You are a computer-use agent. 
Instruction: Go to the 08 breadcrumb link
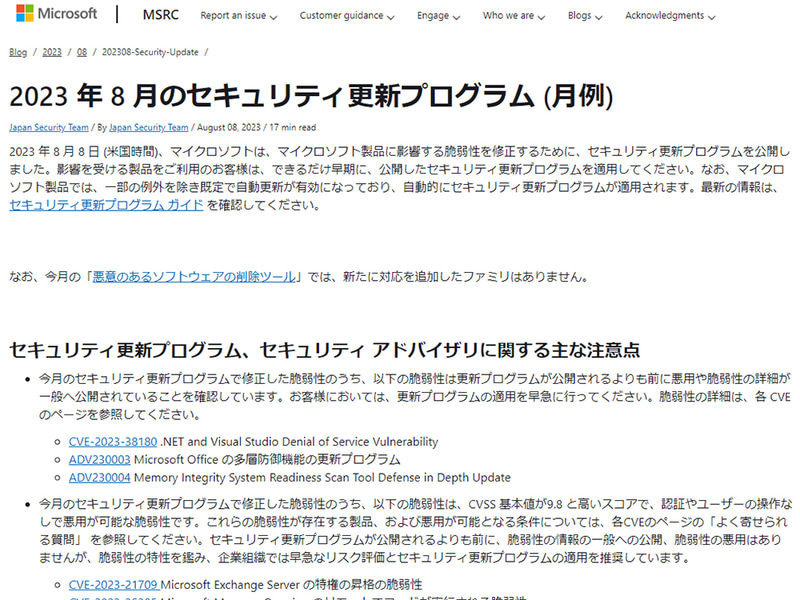click(x=82, y=52)
